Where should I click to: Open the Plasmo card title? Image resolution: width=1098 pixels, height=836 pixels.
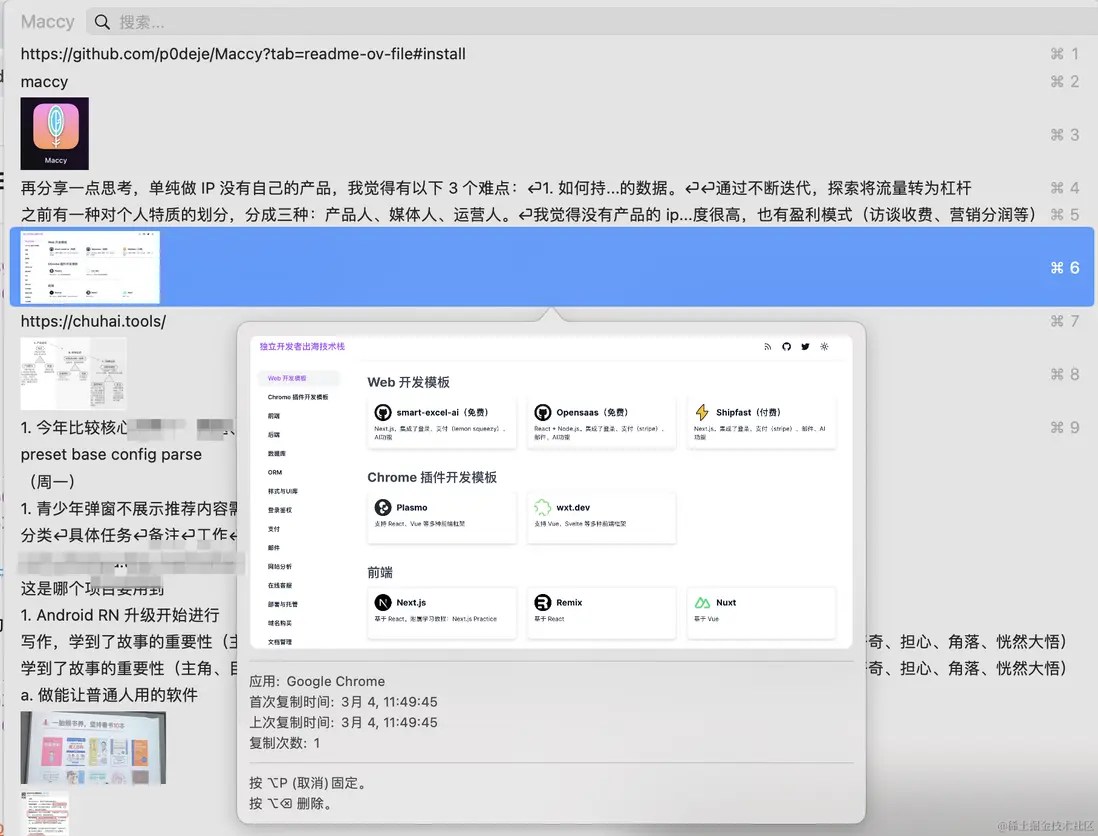412,508
